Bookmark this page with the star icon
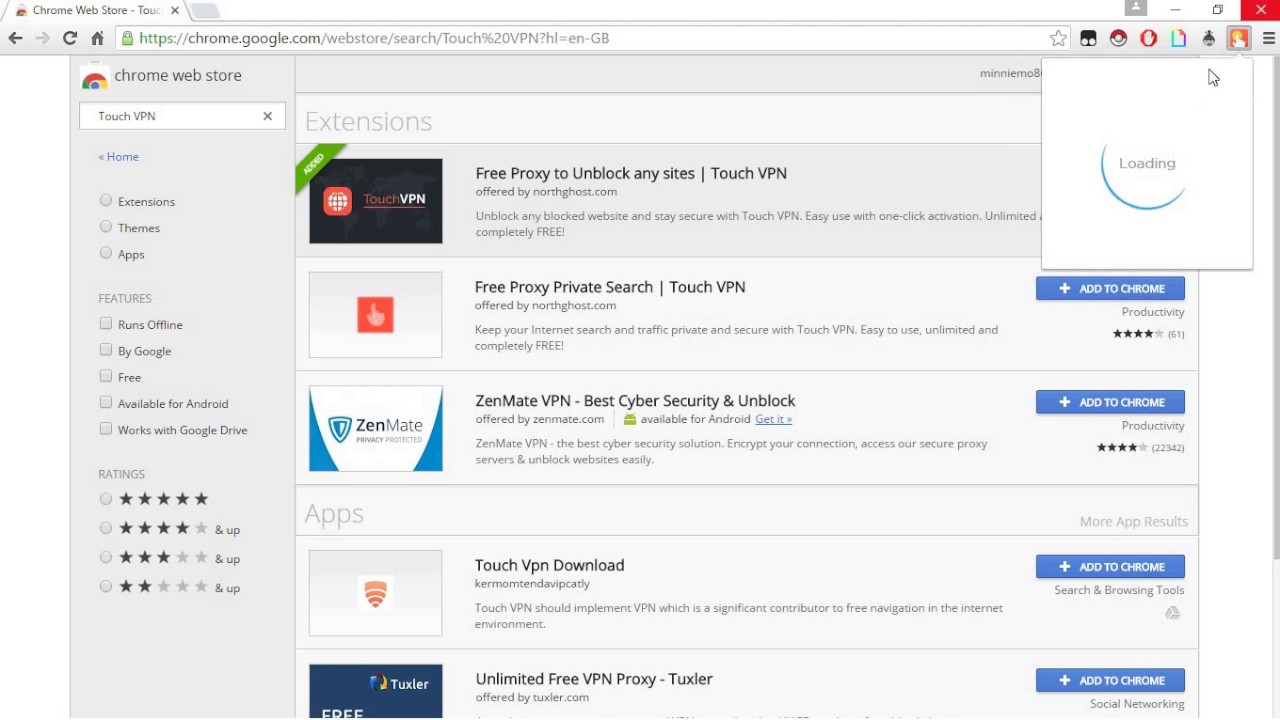 pyautogui.click(x=1058, y=38)
